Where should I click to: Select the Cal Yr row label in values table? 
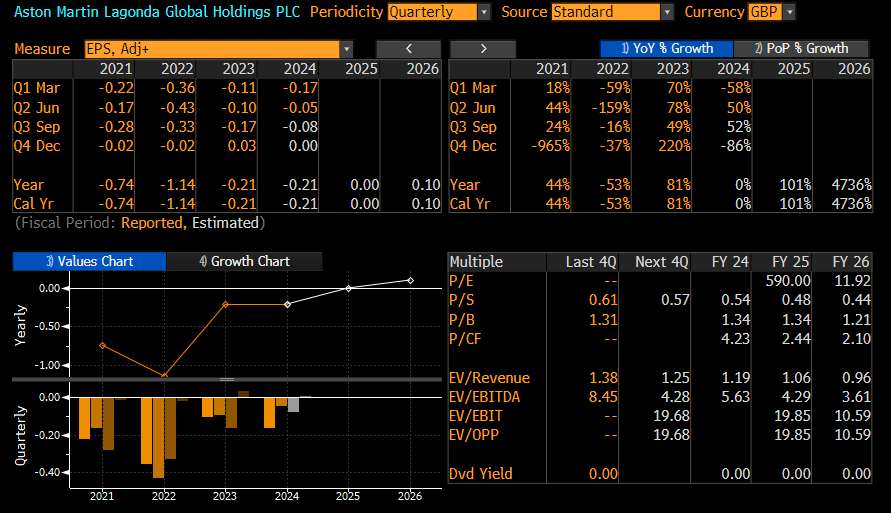pyautogui.click(x=34, y=204)
